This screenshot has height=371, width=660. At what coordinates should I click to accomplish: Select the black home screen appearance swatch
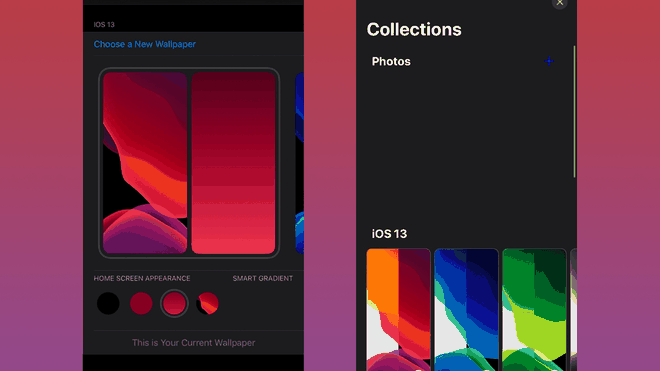pos(108,303)
